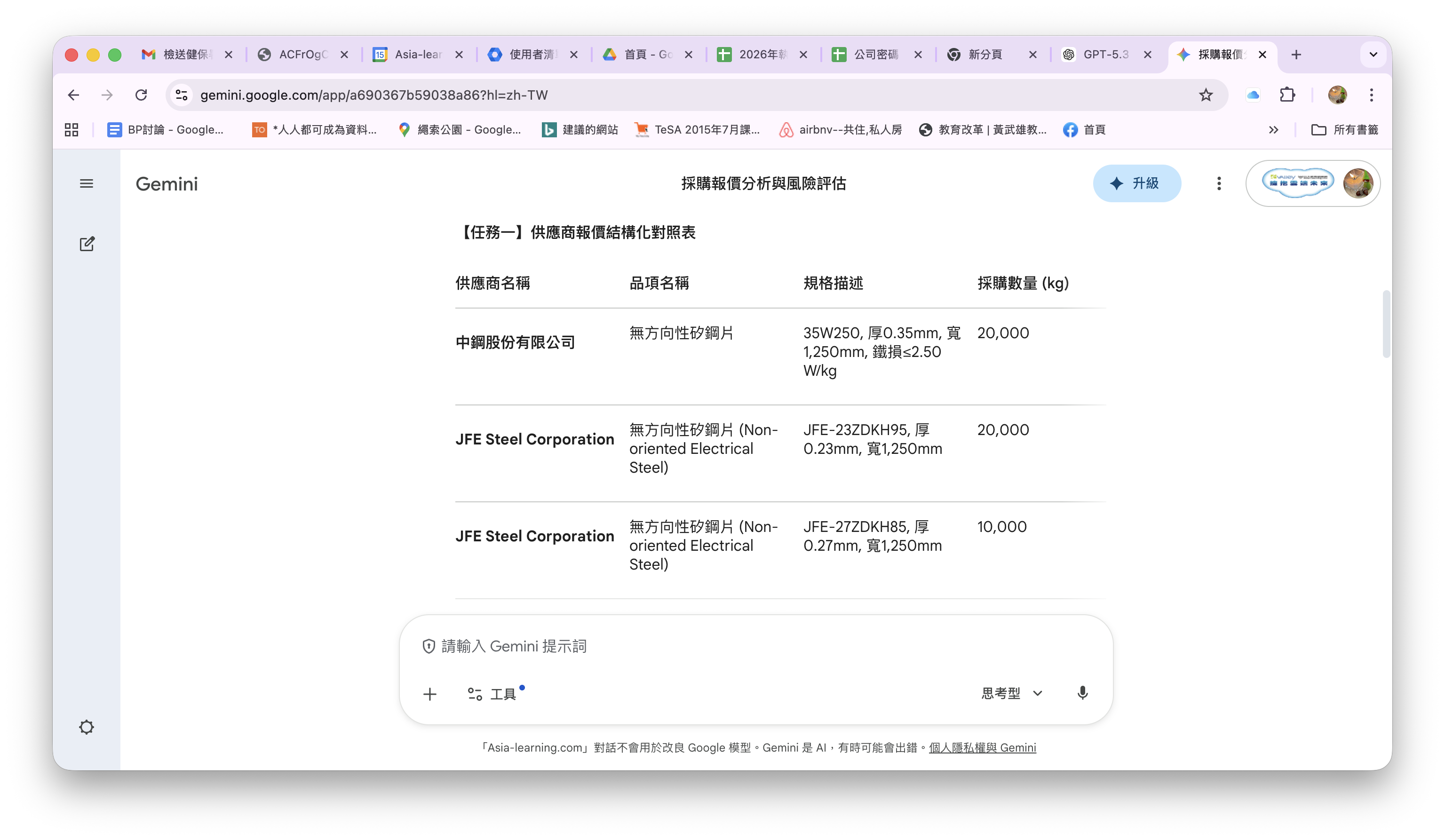
Task: Open the Chrome profile avatar
Action: (x=1337, y=95)
